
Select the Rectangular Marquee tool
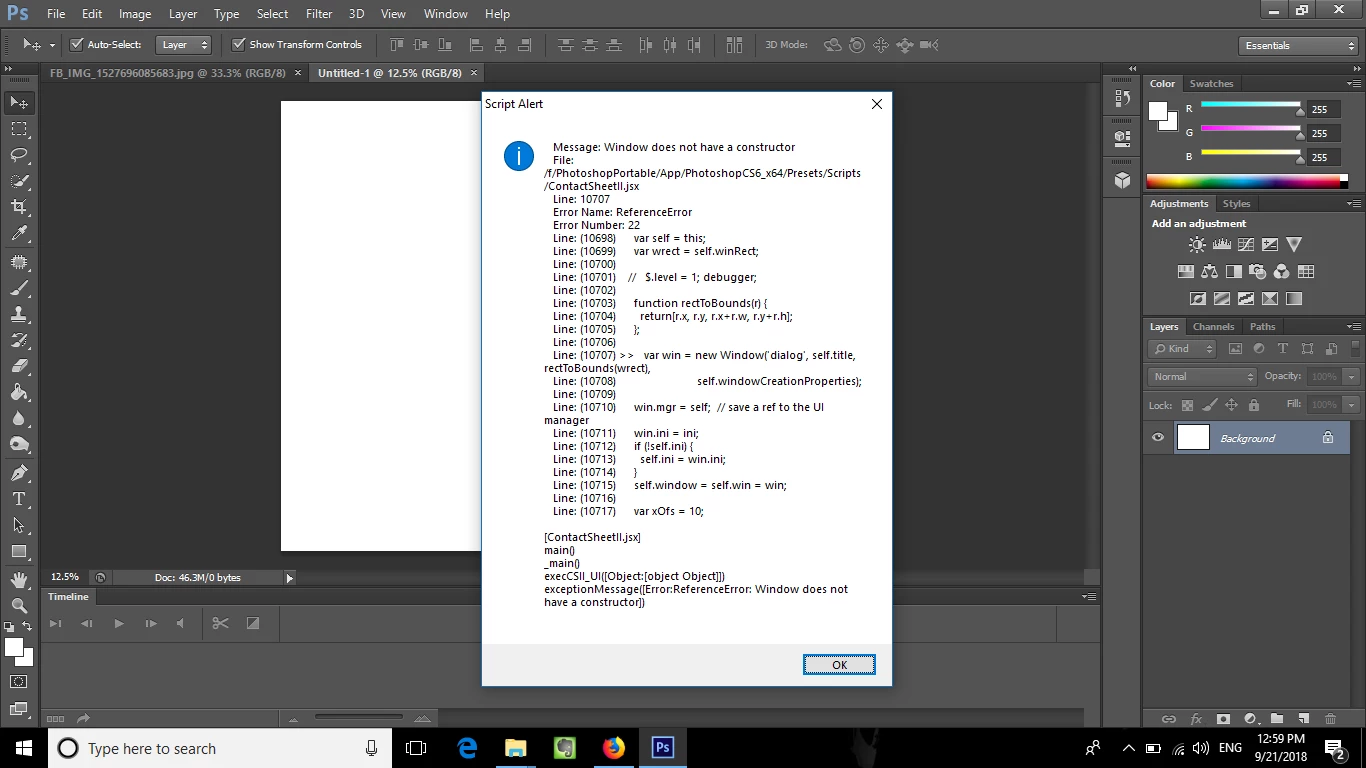(x=19, y=129)
